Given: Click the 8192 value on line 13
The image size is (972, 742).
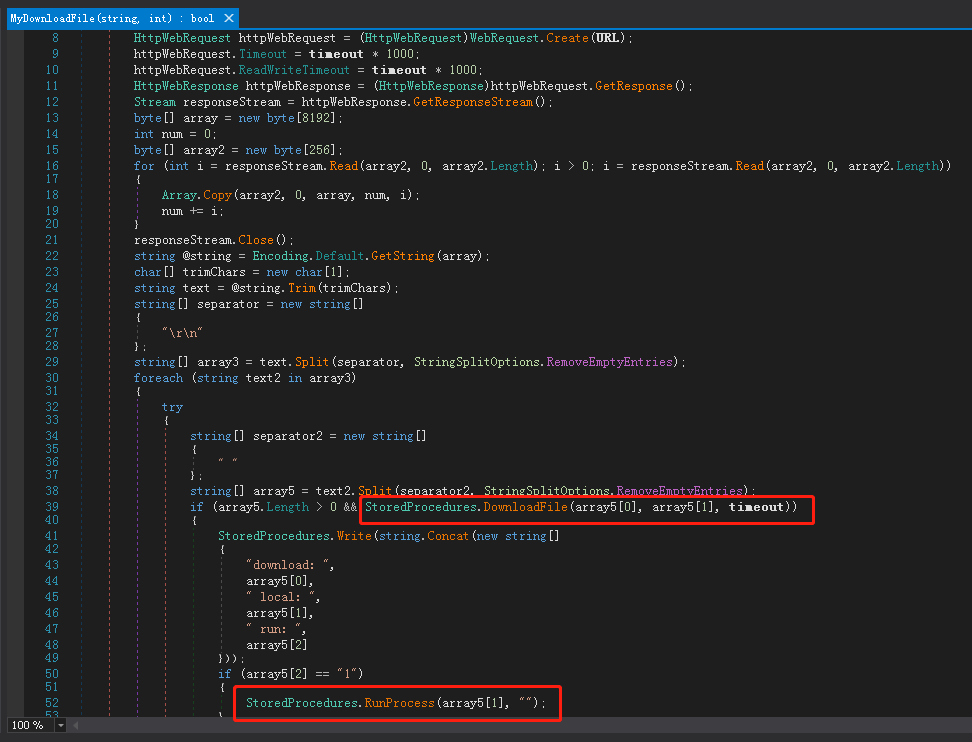Looking at the screenshot, I should tap(316, 118).
